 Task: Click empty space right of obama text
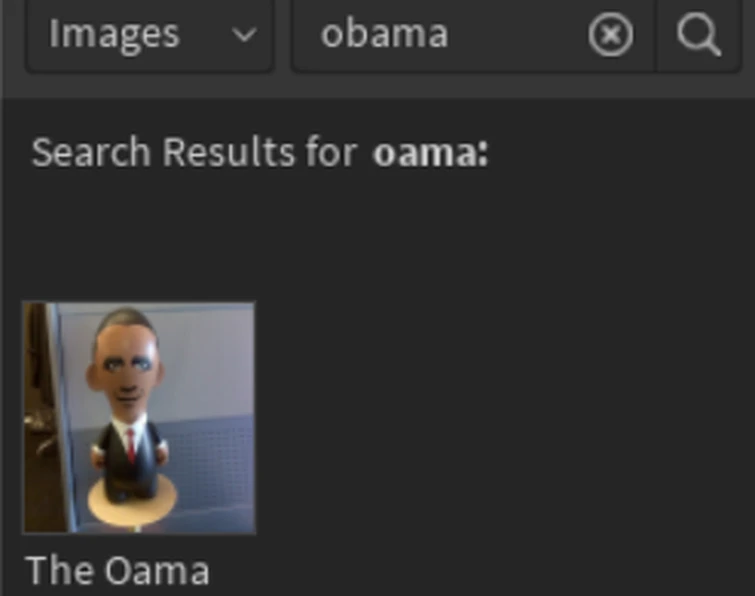tap(518, 35)
